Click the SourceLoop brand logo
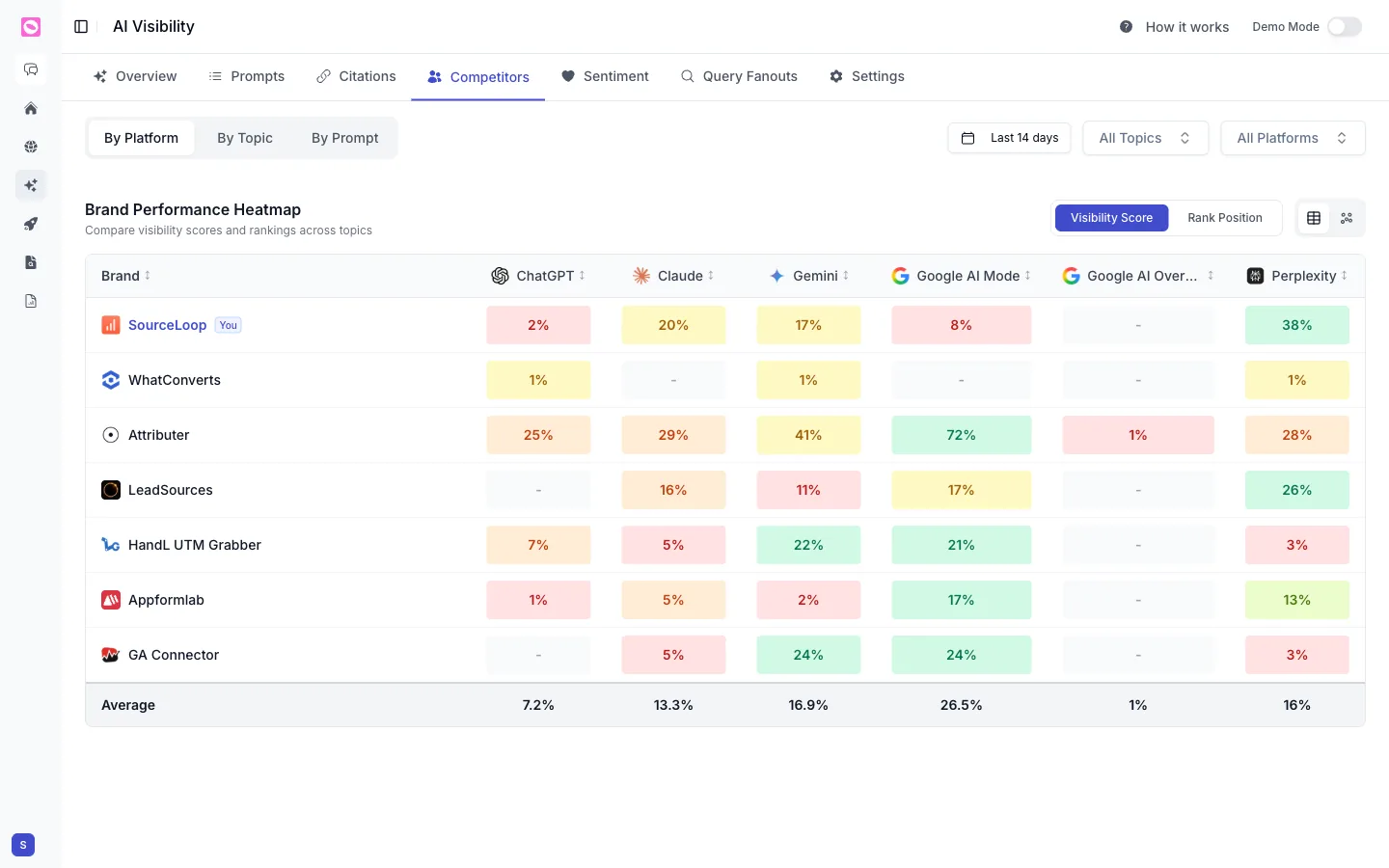1389x868 pixels. [x=111, y=325]
